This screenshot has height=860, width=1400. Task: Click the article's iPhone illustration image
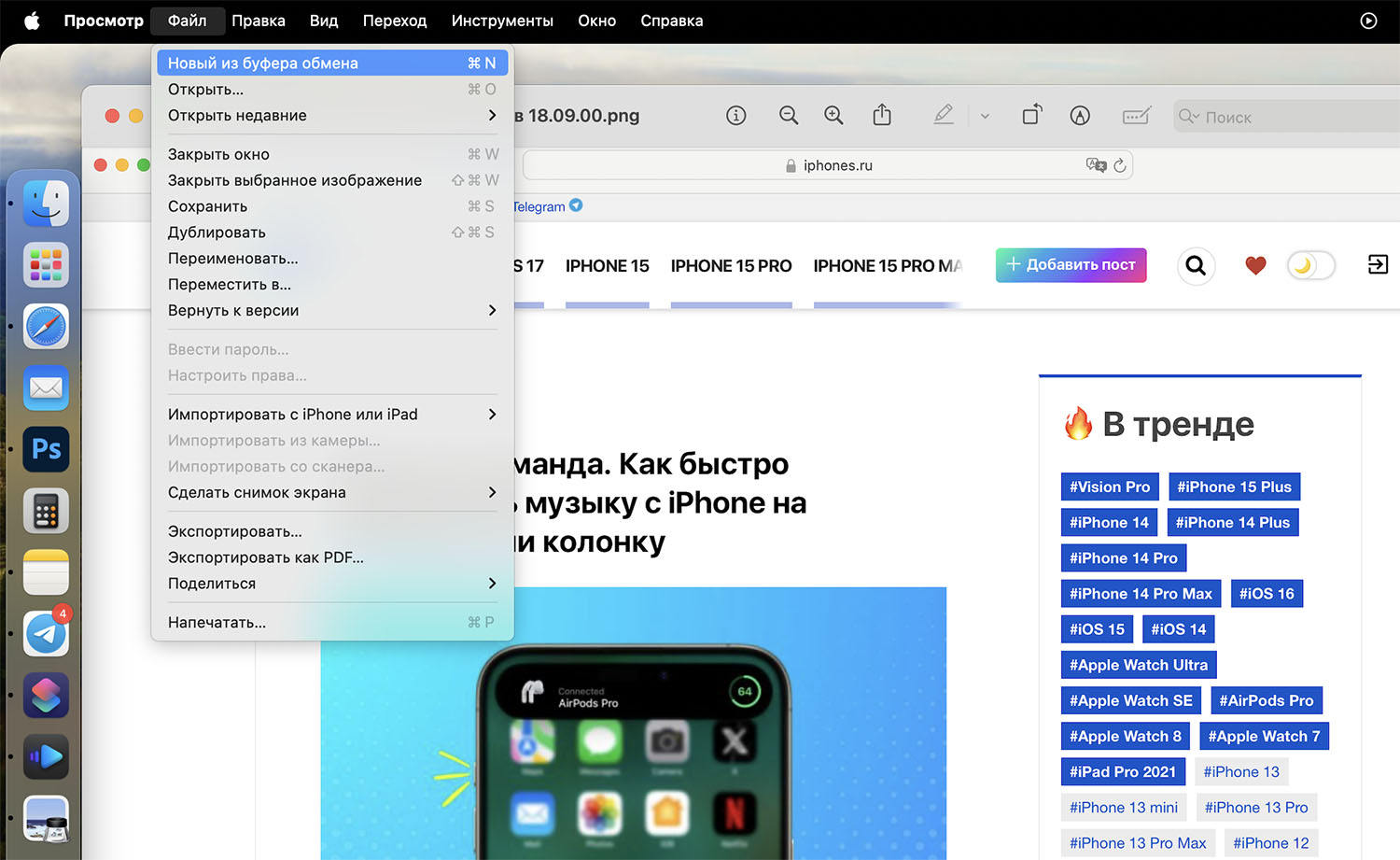pos(634,724)
